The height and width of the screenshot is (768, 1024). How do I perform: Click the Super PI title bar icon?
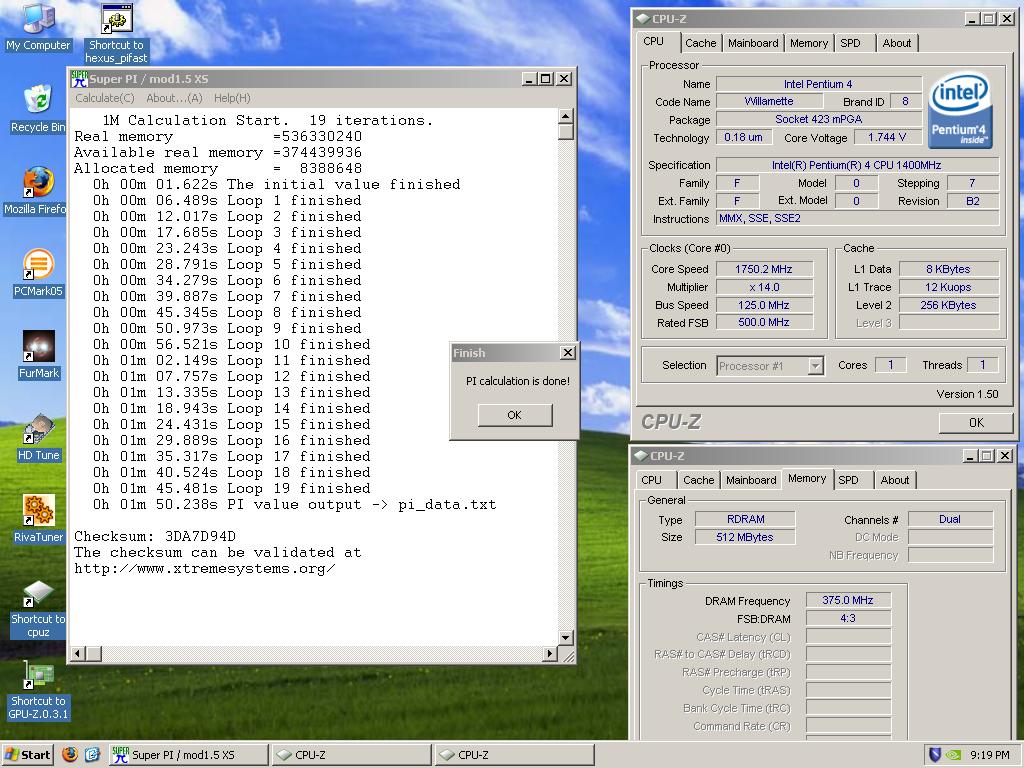coord(80,78)
